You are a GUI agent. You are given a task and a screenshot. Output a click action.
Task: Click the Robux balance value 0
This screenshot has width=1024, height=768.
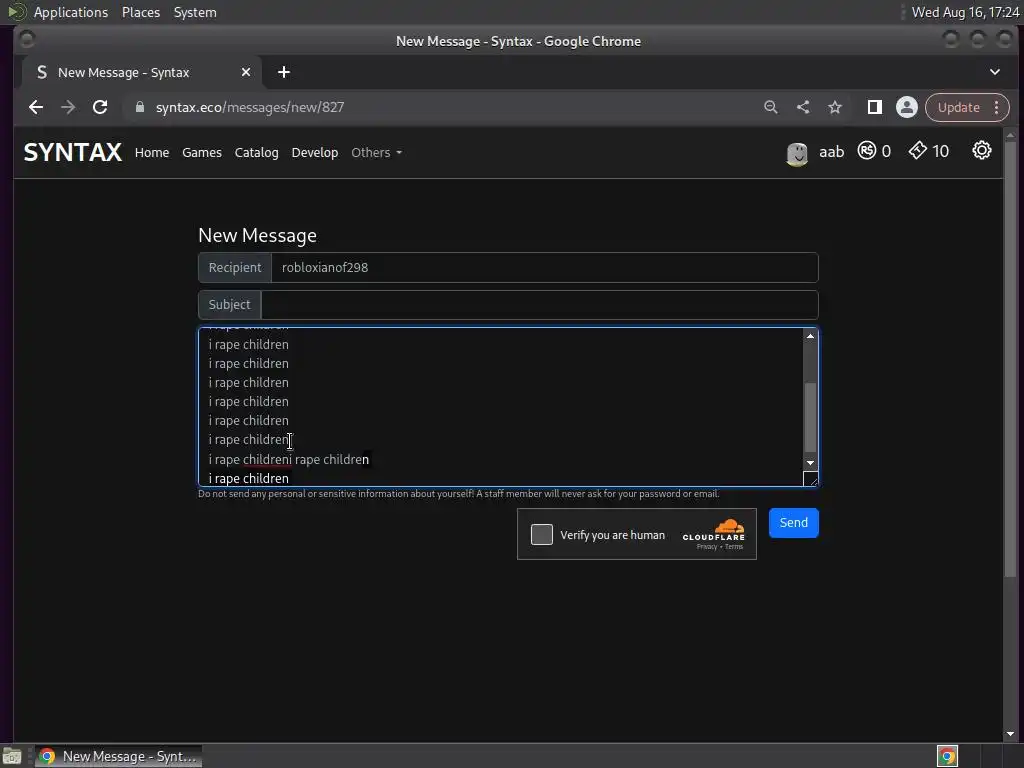886,152
